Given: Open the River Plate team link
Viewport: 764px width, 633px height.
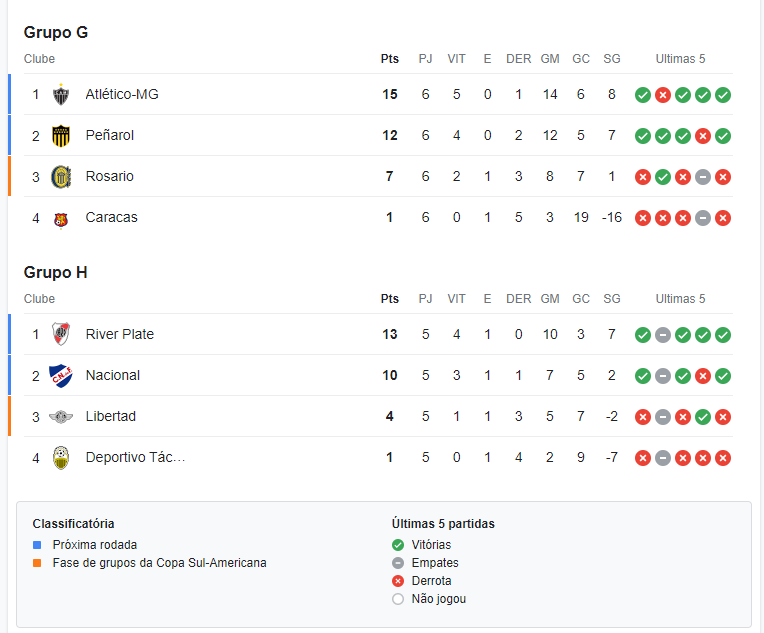Looking at the screenshot, I should pos(120,334).
